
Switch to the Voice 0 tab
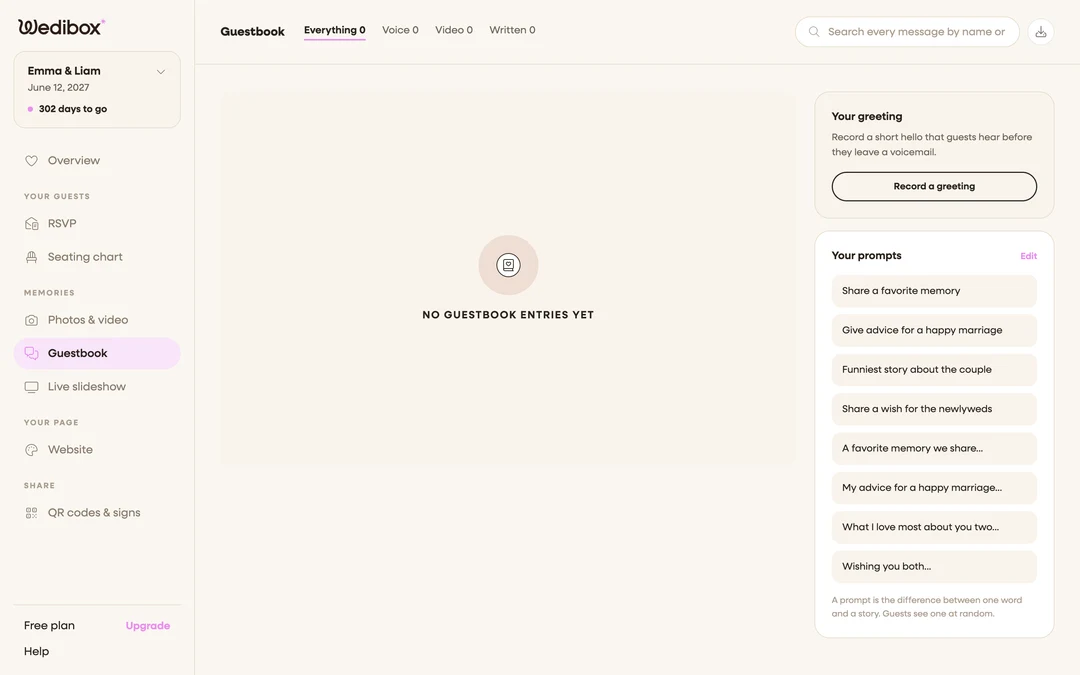(400, 30)
